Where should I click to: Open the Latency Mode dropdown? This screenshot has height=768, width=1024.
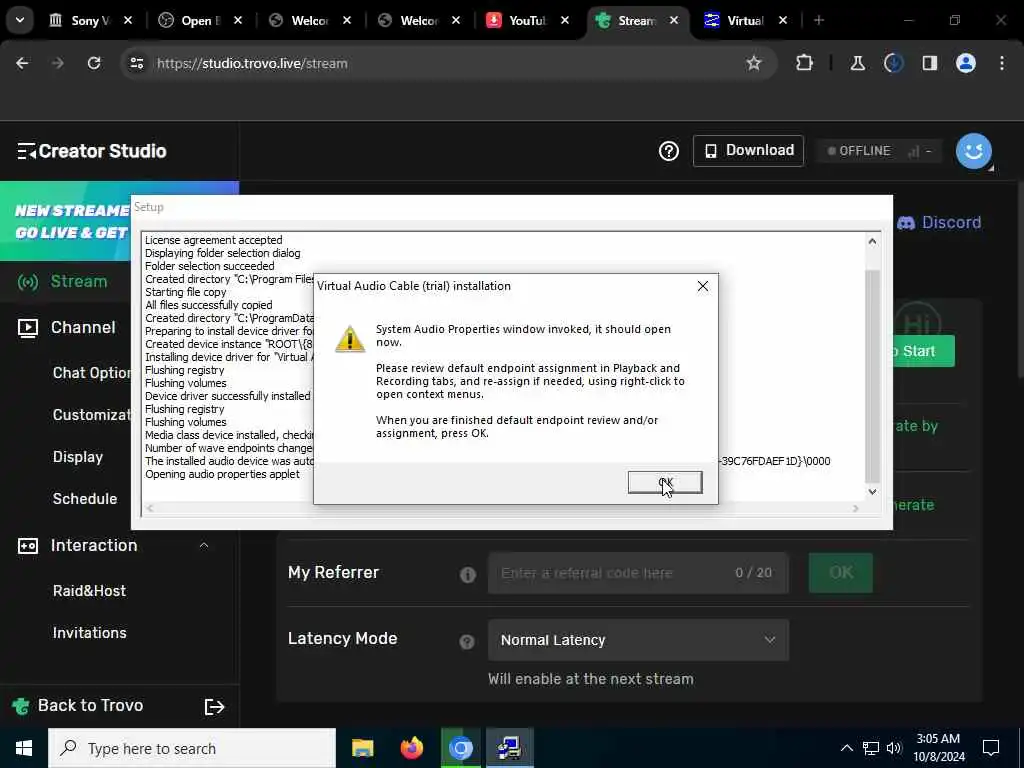[x=638, y=640]
